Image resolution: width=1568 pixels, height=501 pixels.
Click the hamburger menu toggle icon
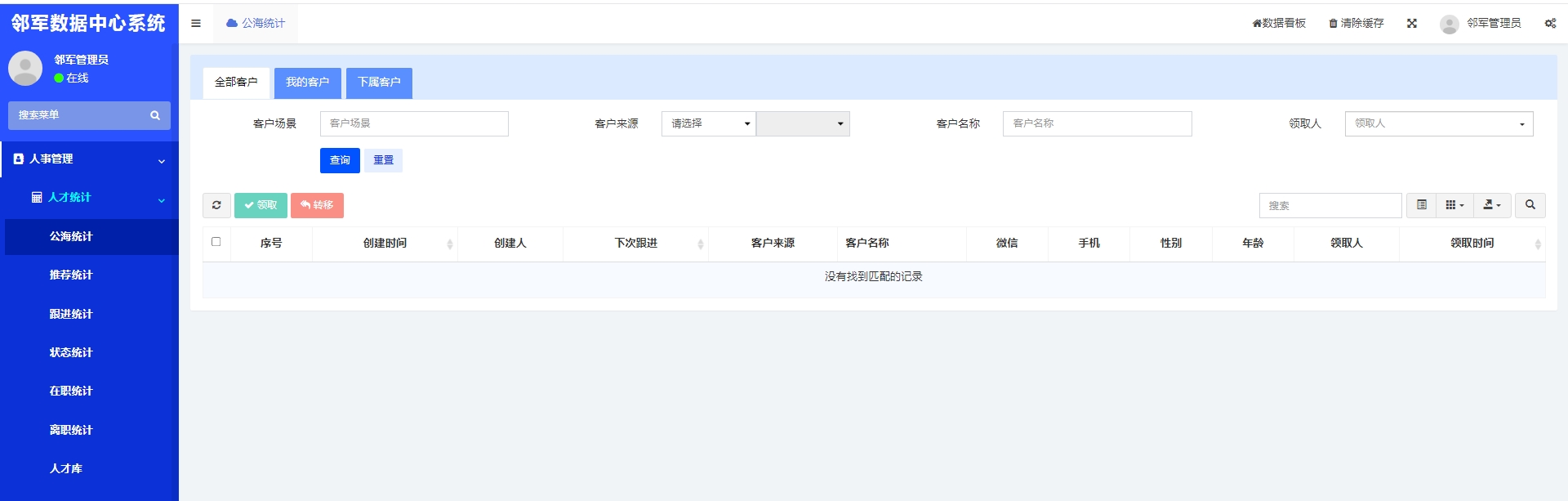pos(196,24)
